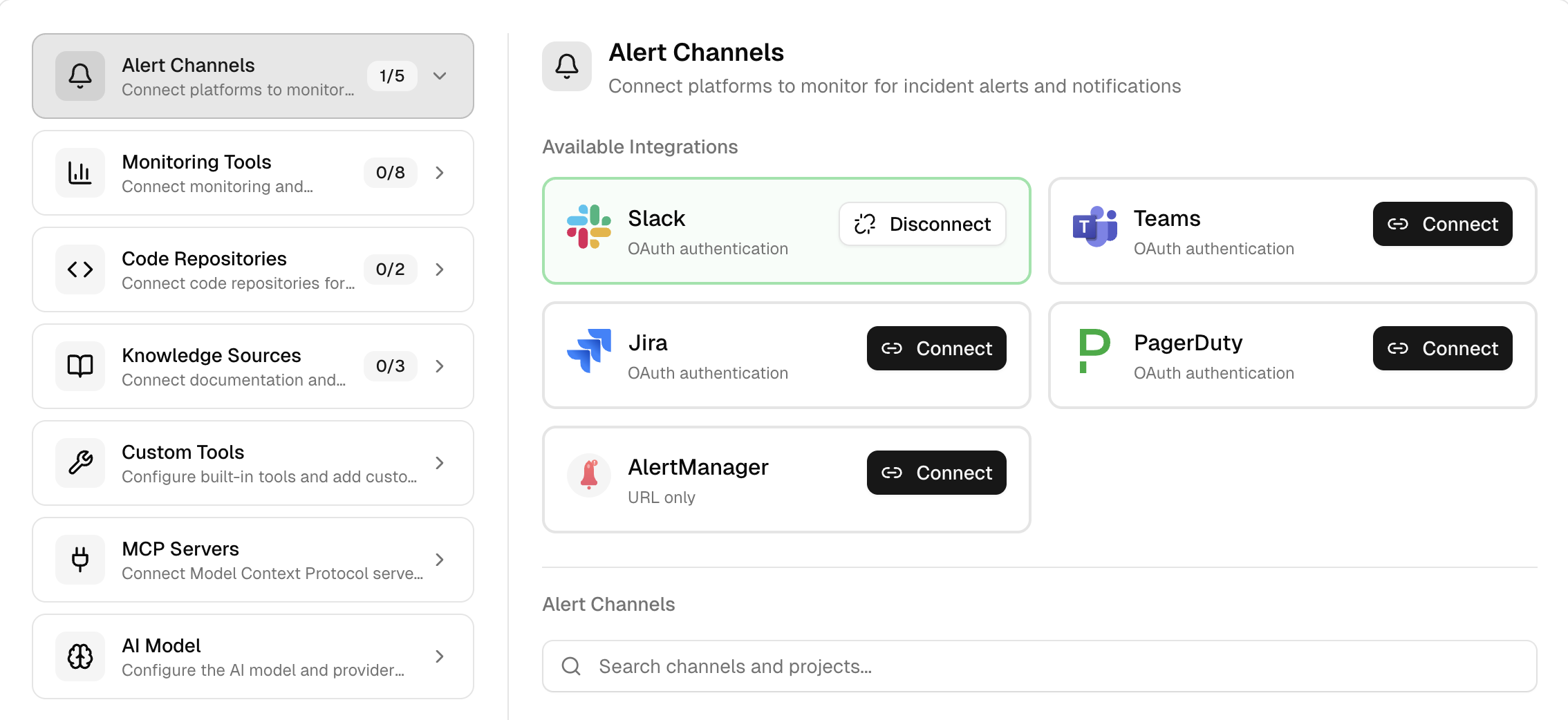
Task: Click the Custom Tools wrench icon
Action: pos(80,463)
